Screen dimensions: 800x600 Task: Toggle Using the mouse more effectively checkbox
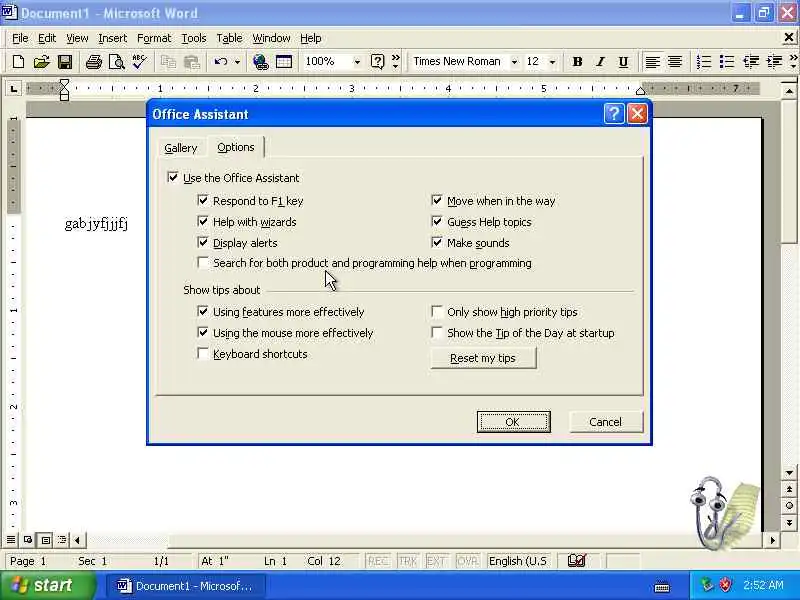pos(203,333)
